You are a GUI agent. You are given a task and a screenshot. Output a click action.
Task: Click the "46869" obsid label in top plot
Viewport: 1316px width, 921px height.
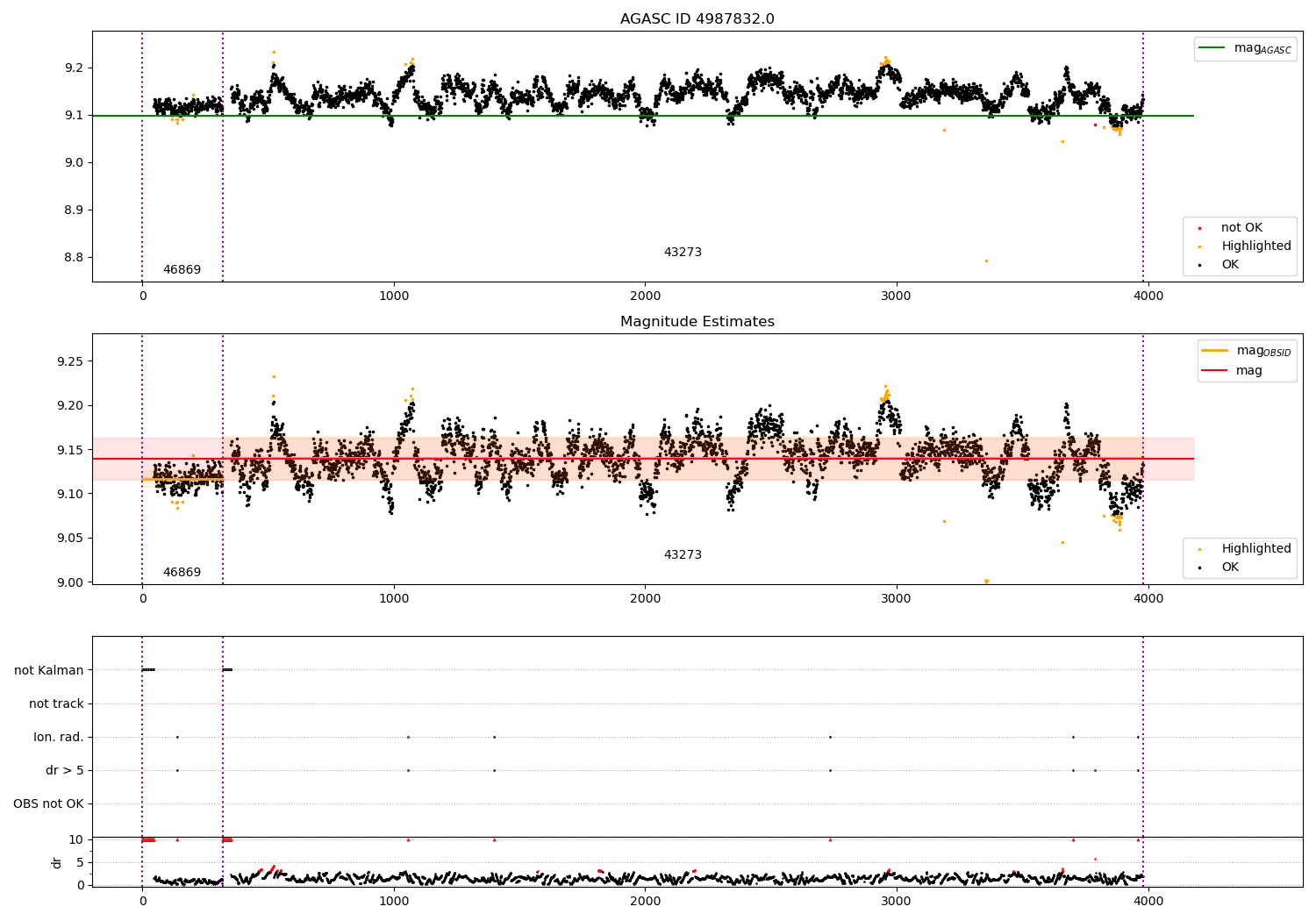tap(182, 270)
